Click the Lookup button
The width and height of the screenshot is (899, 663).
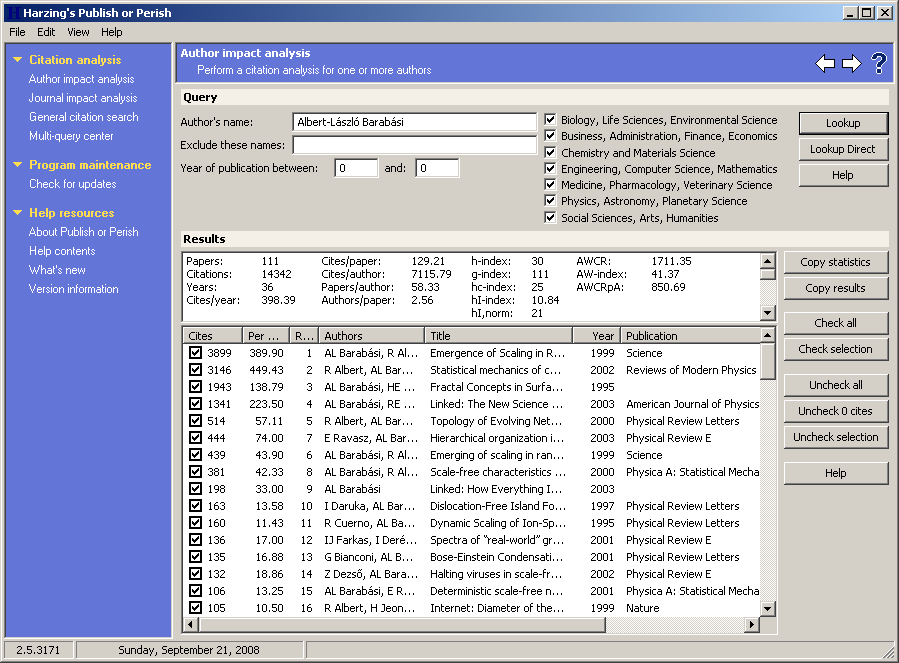(843, 123)
